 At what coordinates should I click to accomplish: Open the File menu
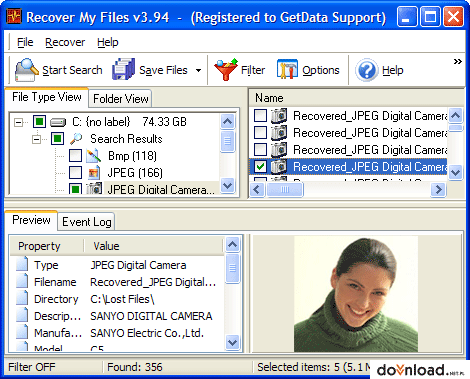[x=25, y=42]
